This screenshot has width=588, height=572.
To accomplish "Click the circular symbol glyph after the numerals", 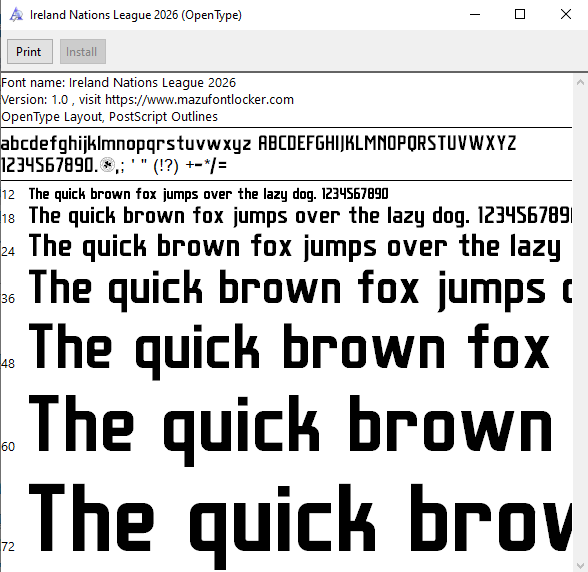I will [108, 165].
